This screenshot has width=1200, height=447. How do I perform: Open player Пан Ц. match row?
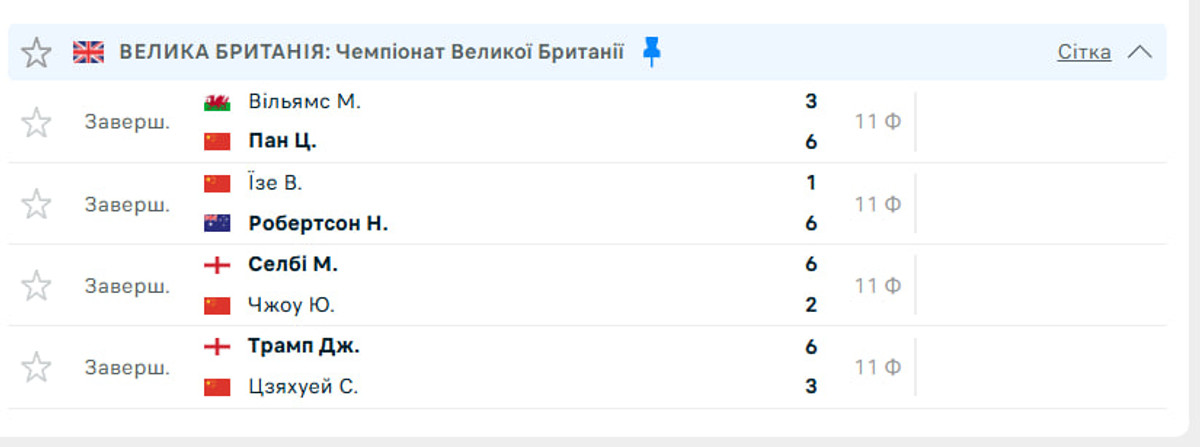tap(282, 142)
